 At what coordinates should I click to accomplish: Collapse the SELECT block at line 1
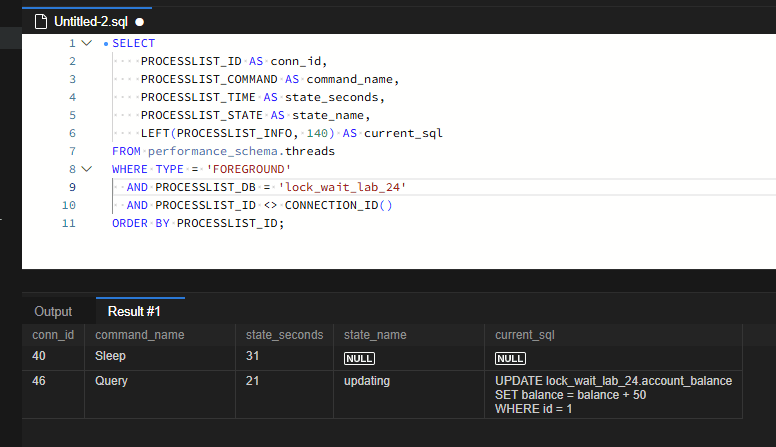[x=87, y=43]
